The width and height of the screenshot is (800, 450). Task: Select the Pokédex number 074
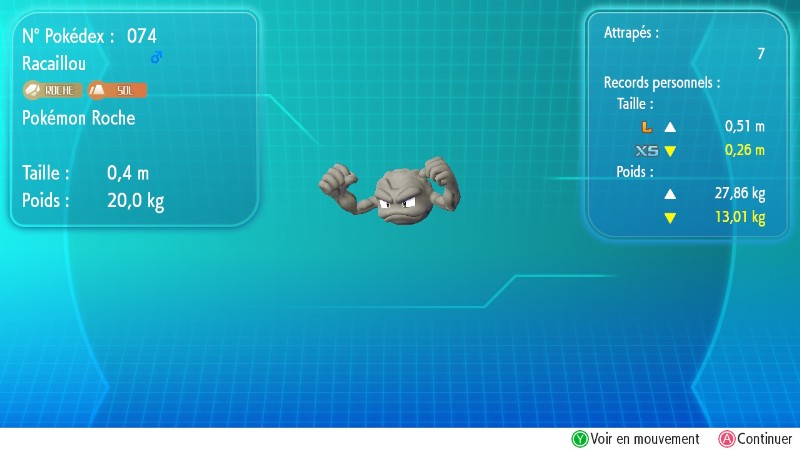coord(141,36)
